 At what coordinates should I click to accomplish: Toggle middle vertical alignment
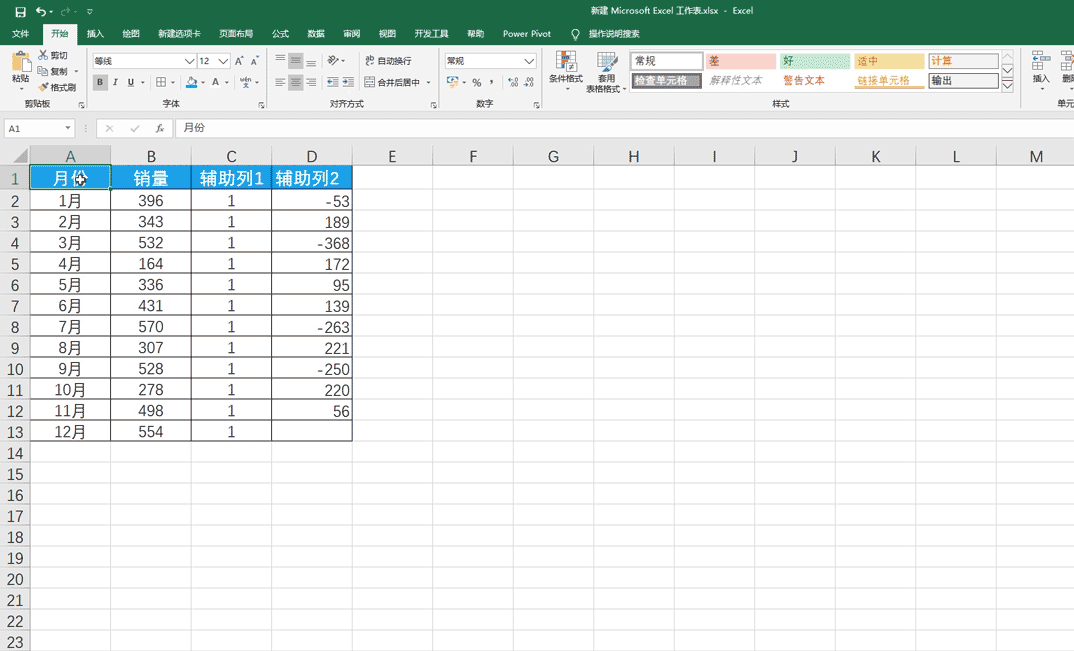pos(295,60)
